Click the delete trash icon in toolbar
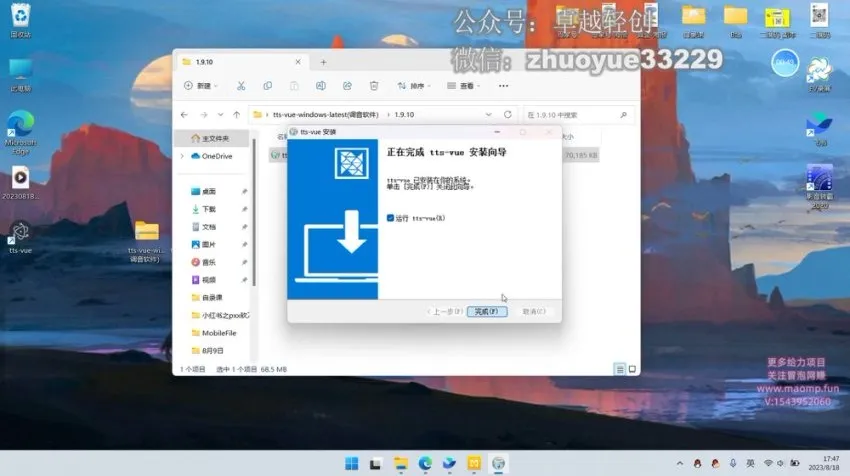Screen dimensions: 850x476 pyautogui.click(x=373, y=86)
